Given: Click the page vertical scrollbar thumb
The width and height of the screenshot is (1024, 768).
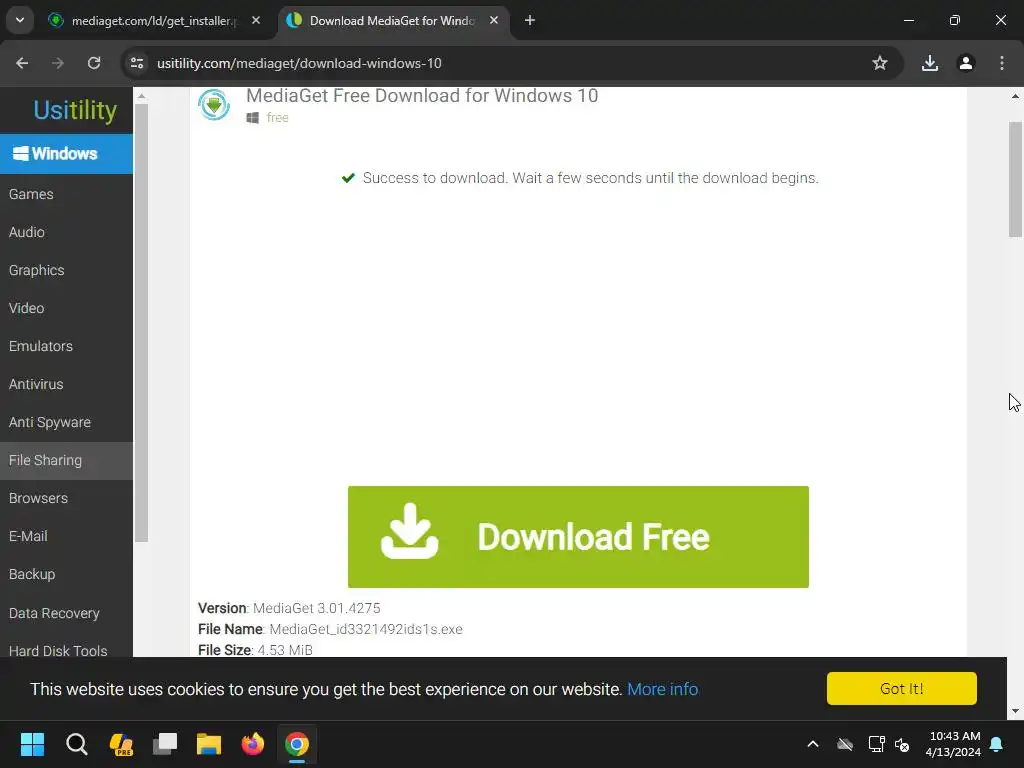Looking at the screenshot, I should click(x=1016, y=180).
